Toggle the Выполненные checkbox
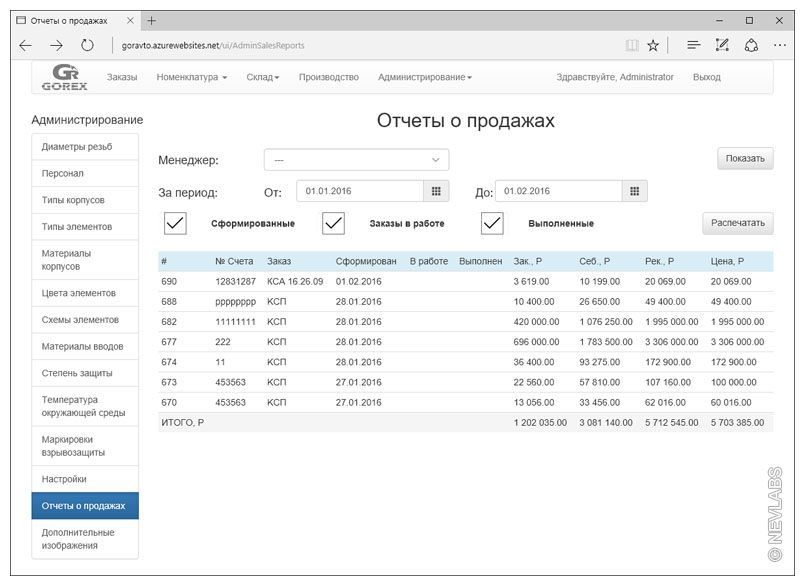This screenshot has height=586, width=805. click(x=492, y=223)
